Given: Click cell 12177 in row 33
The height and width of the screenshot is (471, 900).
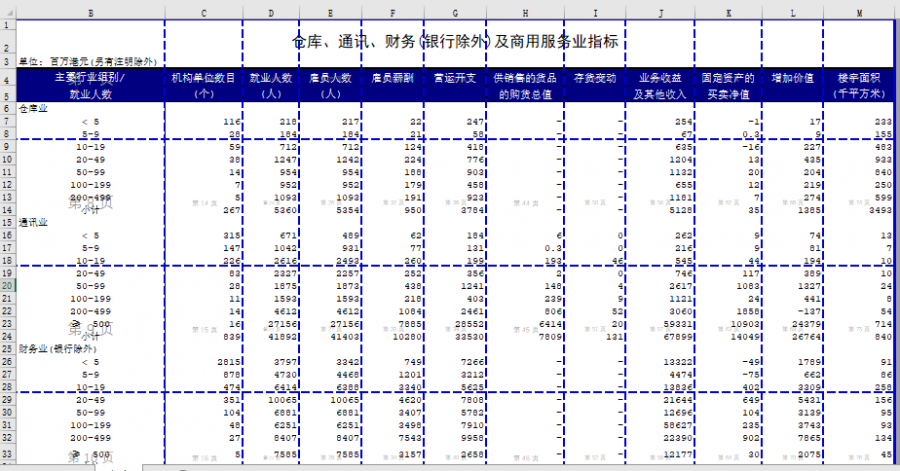Looking at the screenshot, I should click(x=677, y=454).
